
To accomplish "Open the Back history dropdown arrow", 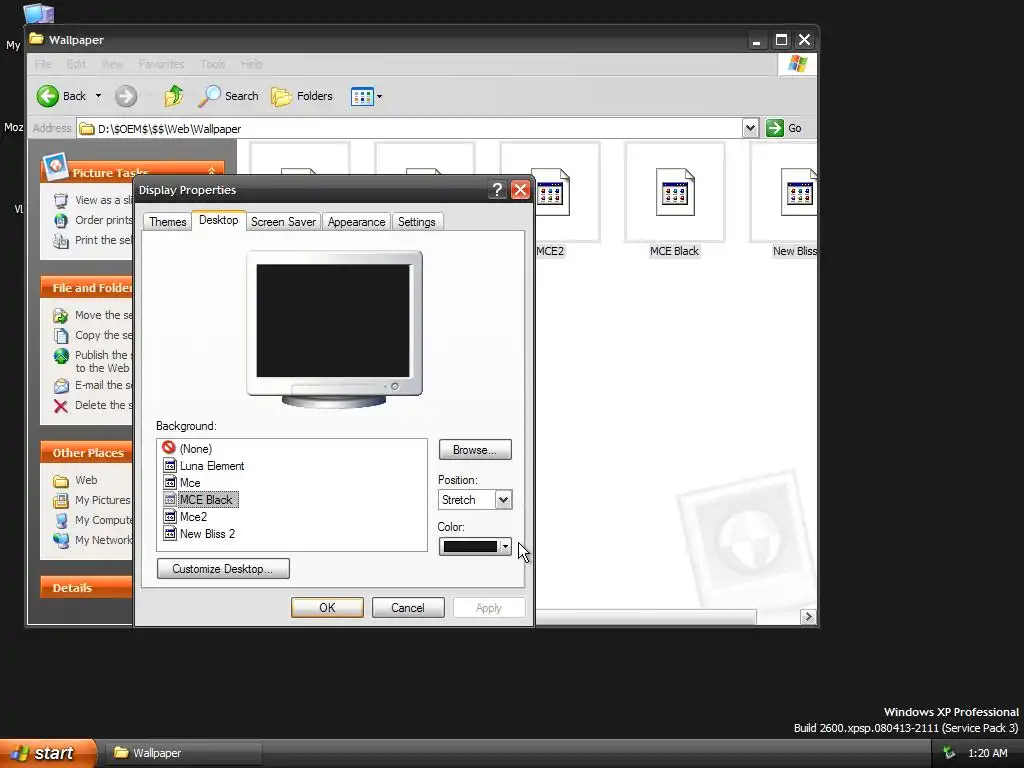I will [99, 96].
